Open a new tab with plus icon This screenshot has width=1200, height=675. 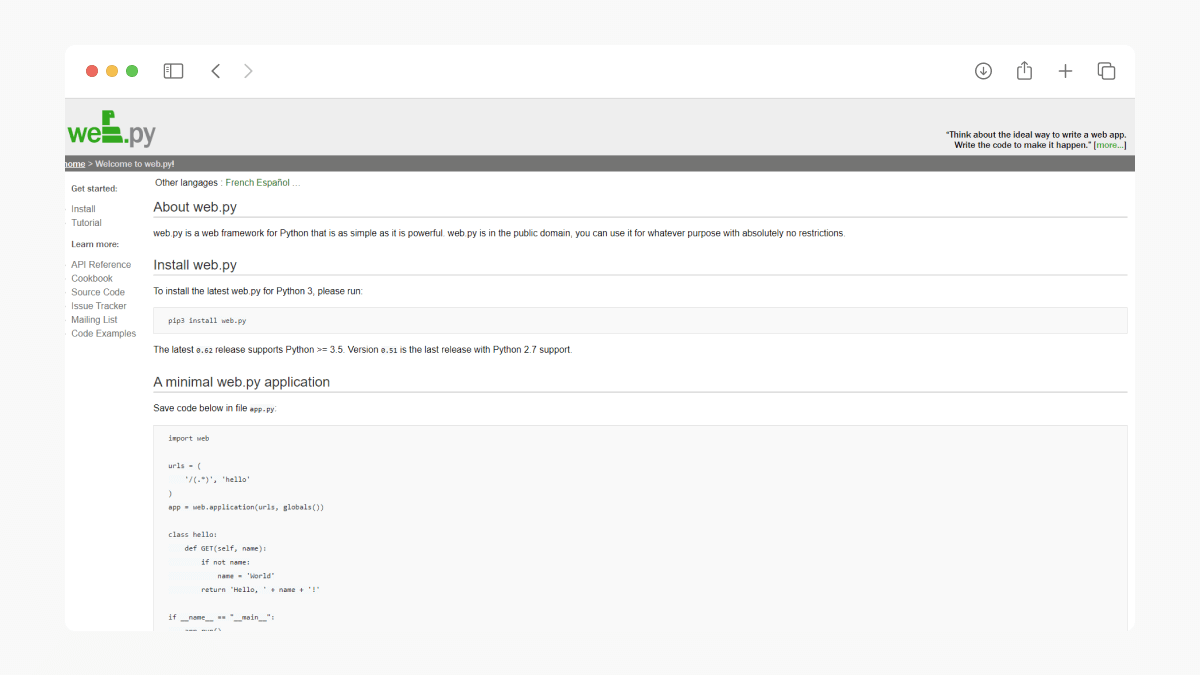coord(1065,71)
